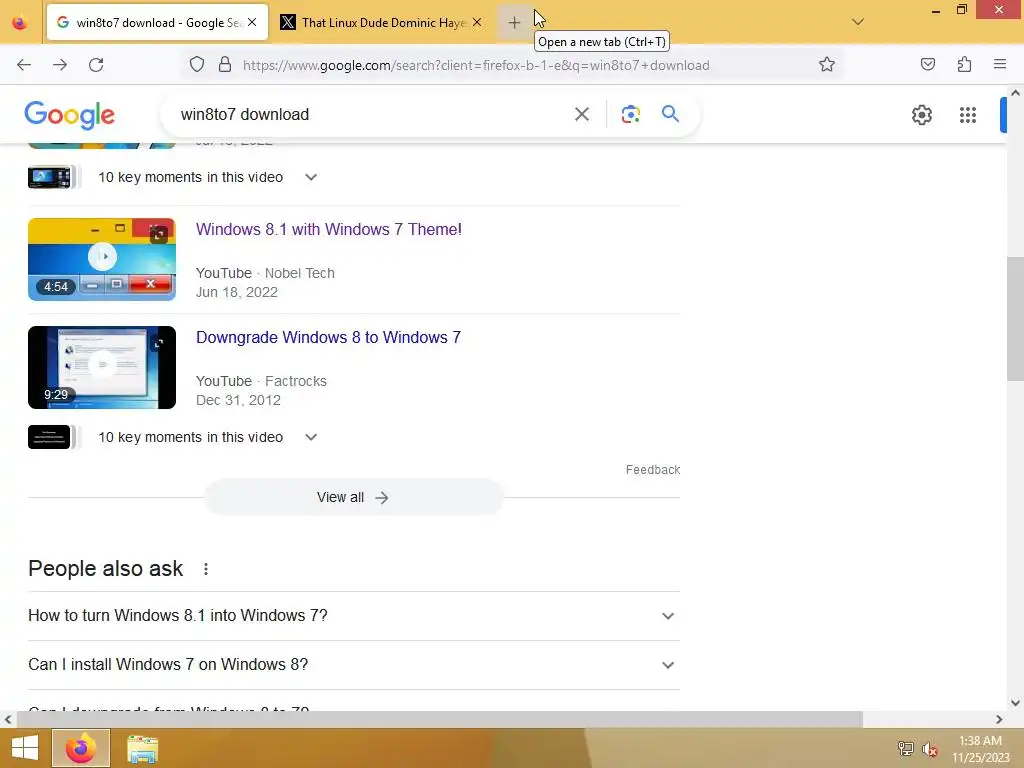Image resolution: width=1024 pixels, height=768 pixels.
Task: Click key moments preview thumbnail under Factrocks video
Action: (50, 437)
